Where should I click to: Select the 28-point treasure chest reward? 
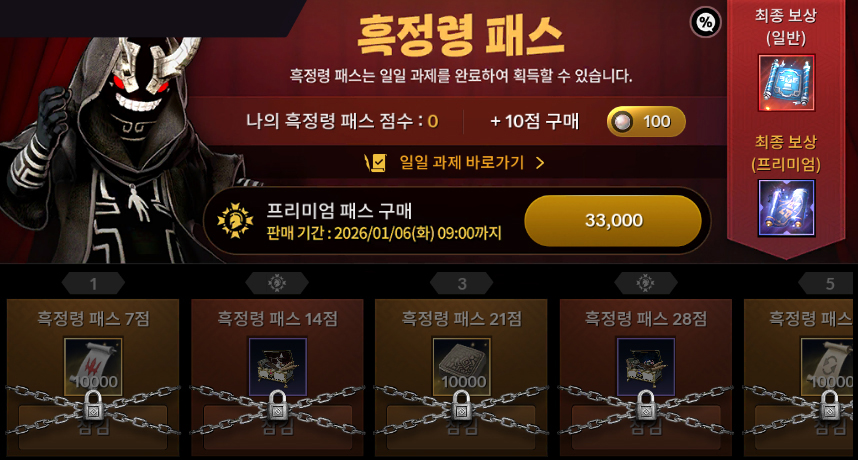tap(646, 366)
